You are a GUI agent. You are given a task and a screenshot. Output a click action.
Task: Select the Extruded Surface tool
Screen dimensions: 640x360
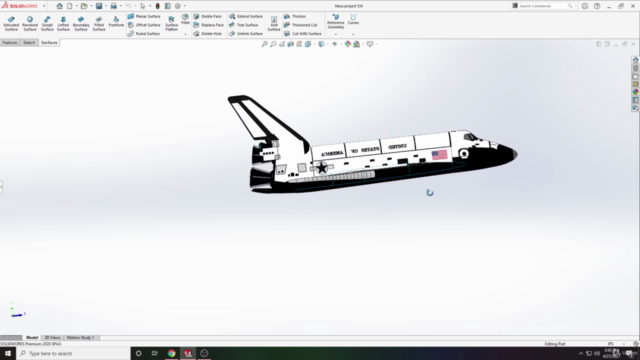pyautogui.click(x=11, y=24)
